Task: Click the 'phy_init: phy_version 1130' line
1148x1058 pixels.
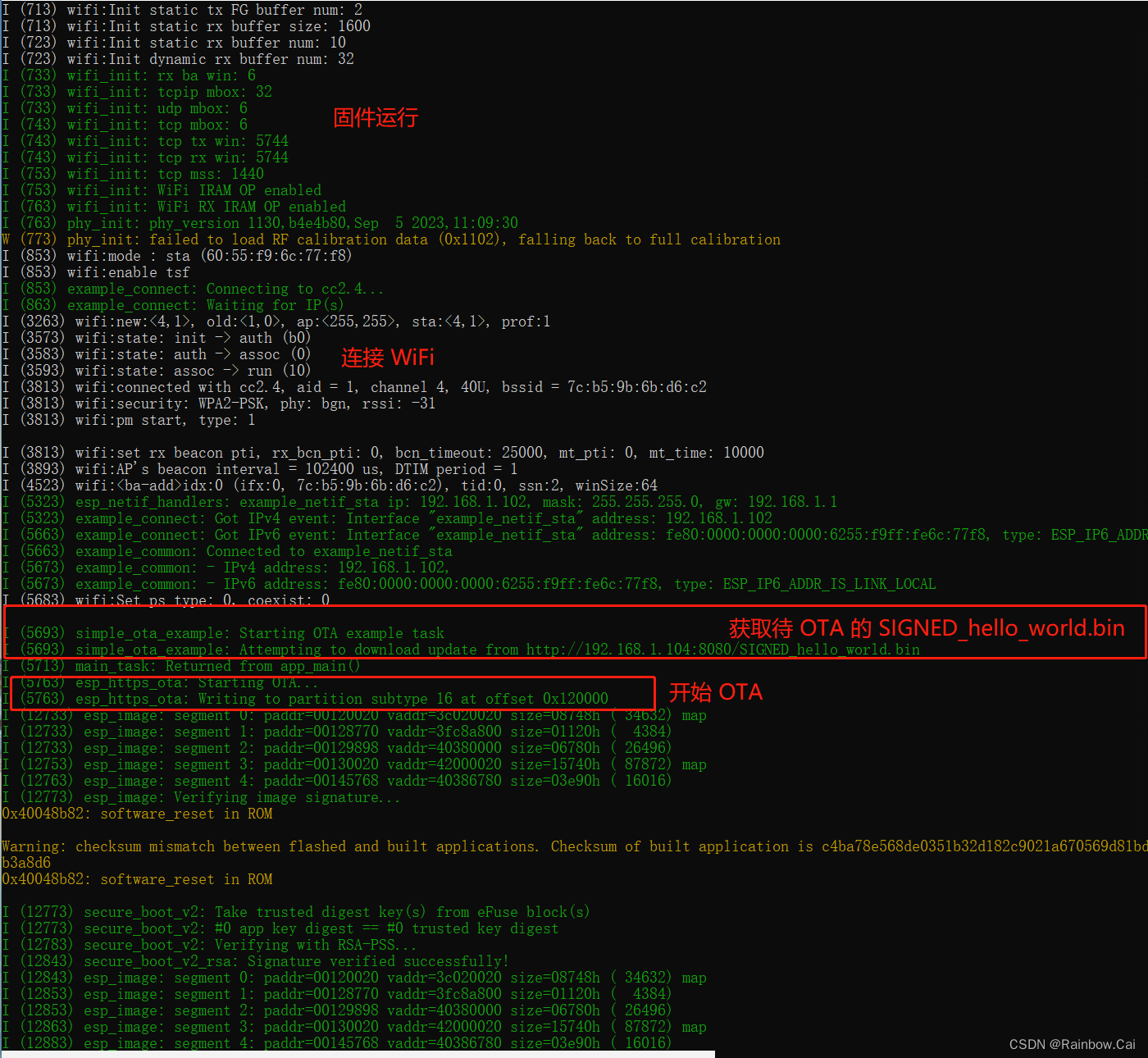Action: [x=260, y=223]
